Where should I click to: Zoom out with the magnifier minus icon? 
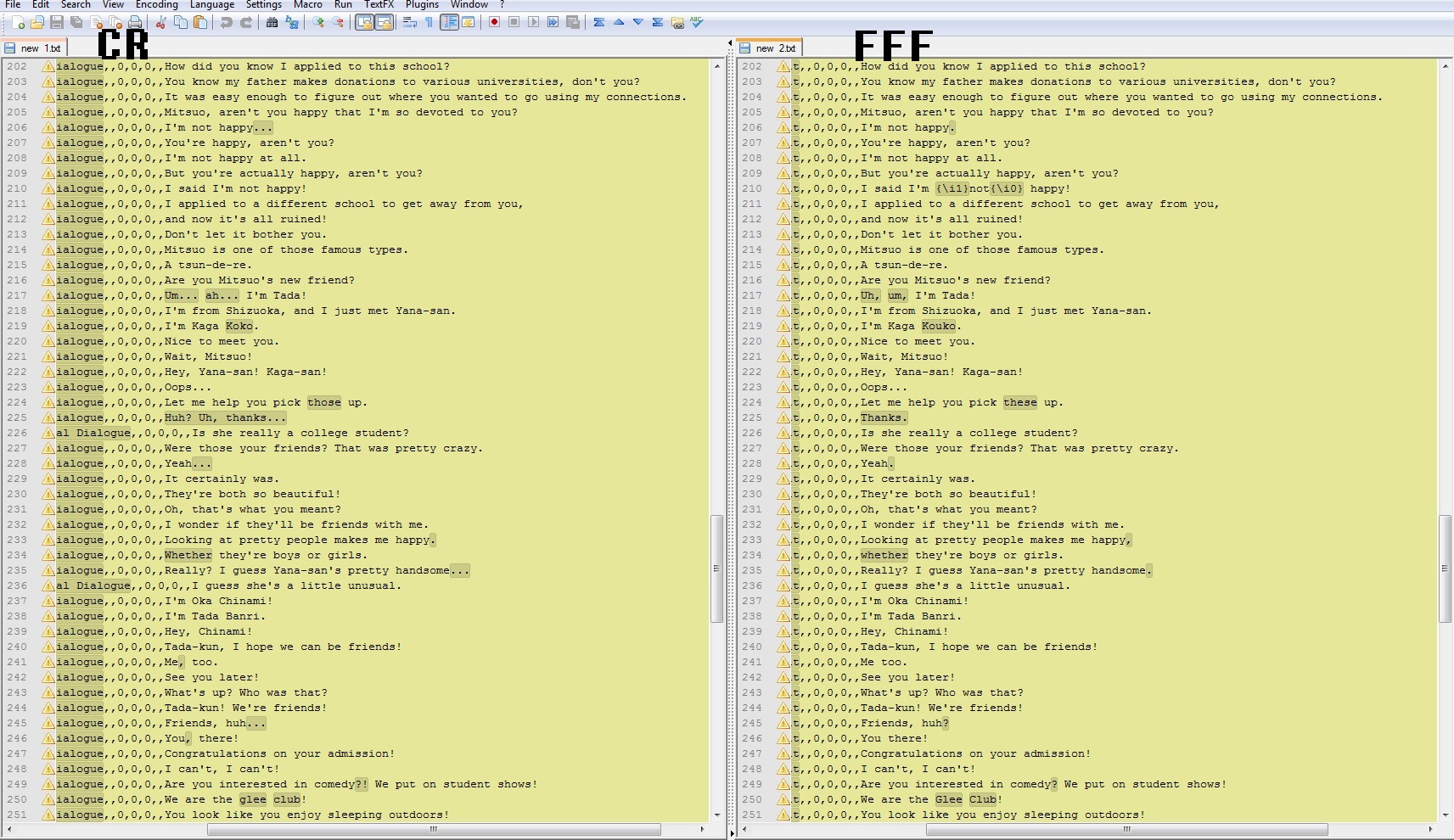point(338,22)
